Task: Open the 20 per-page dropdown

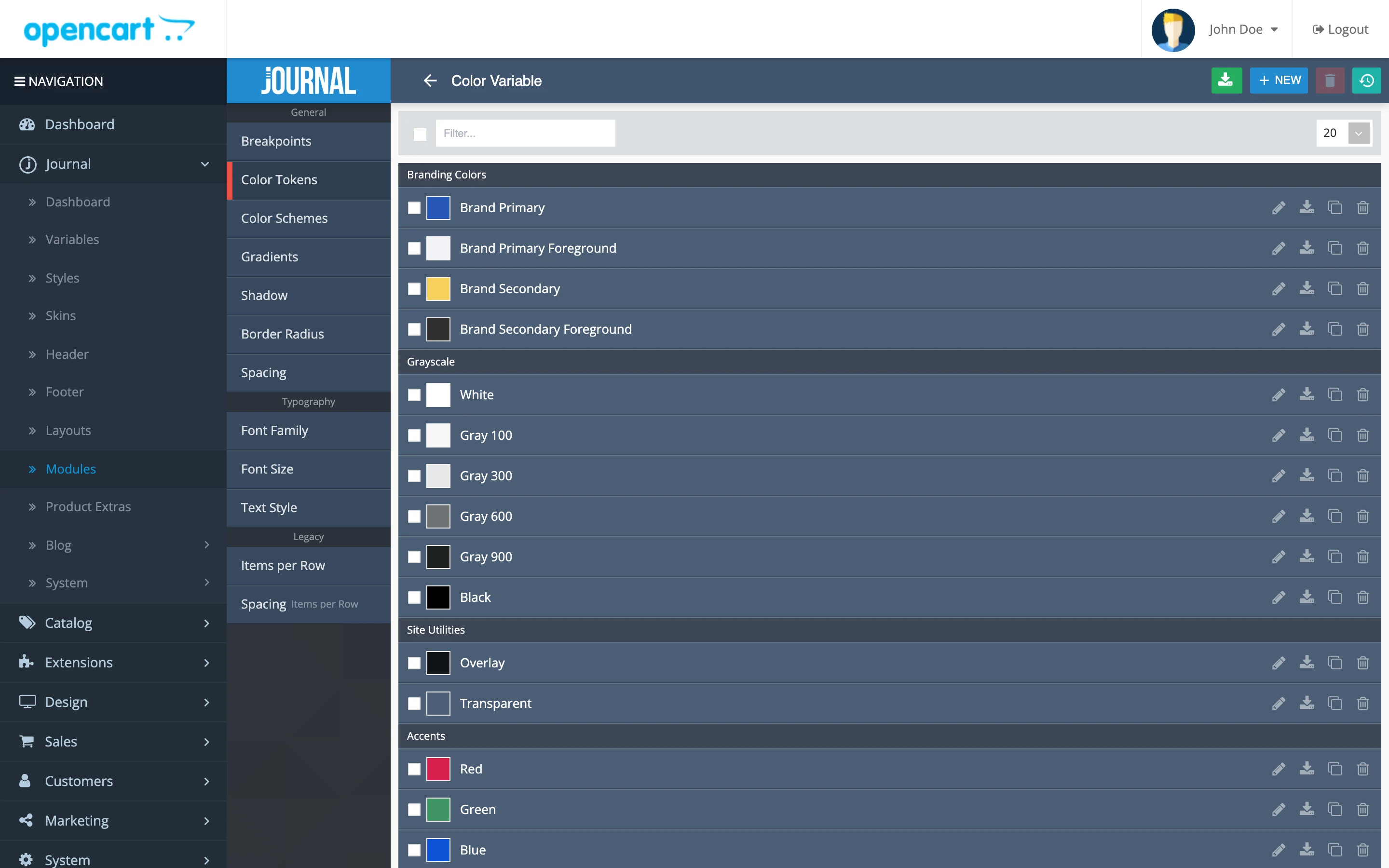Action: click(1344, 133)
